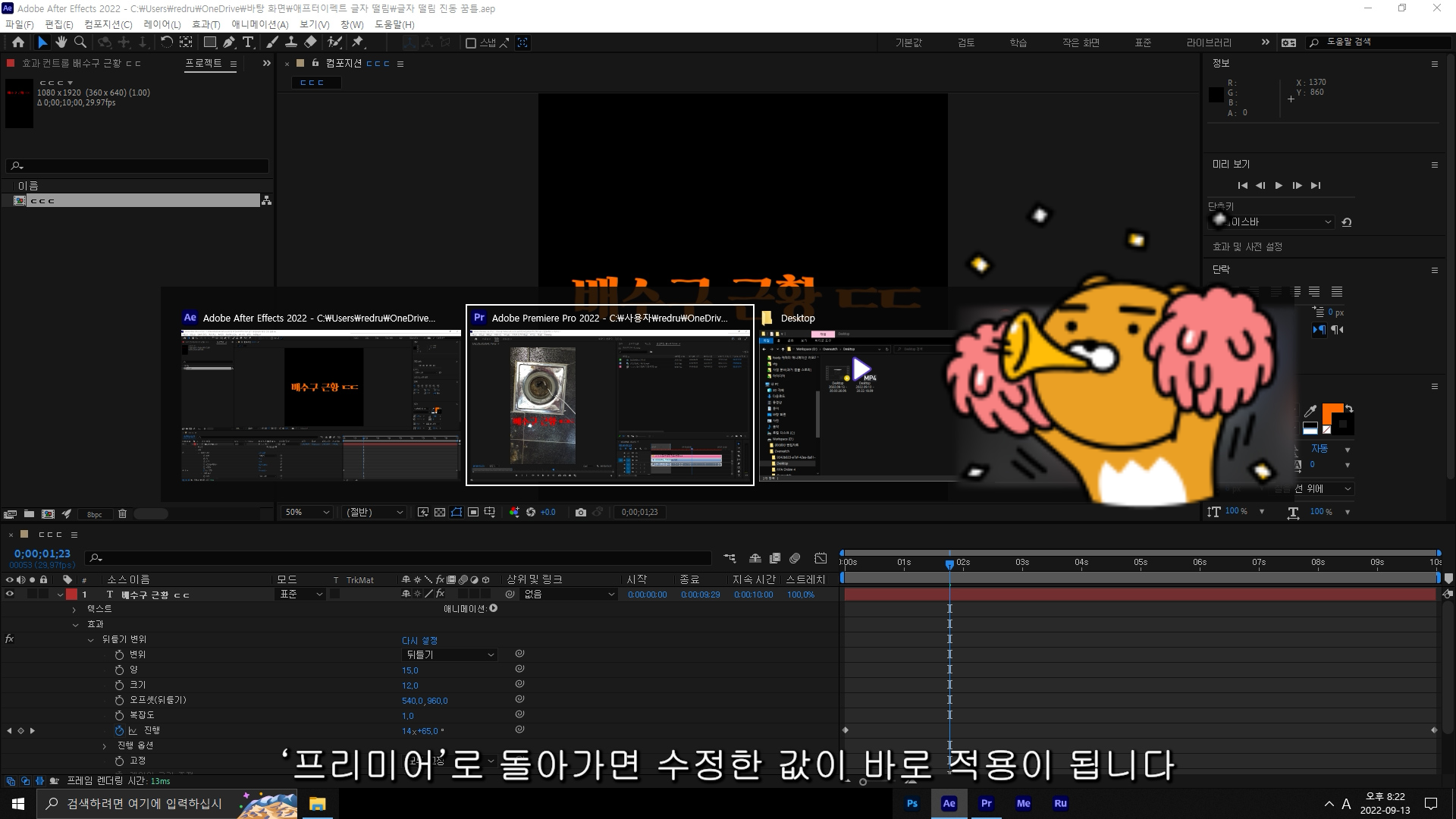Expand the 텍스트 property group

tap(74, 610)
